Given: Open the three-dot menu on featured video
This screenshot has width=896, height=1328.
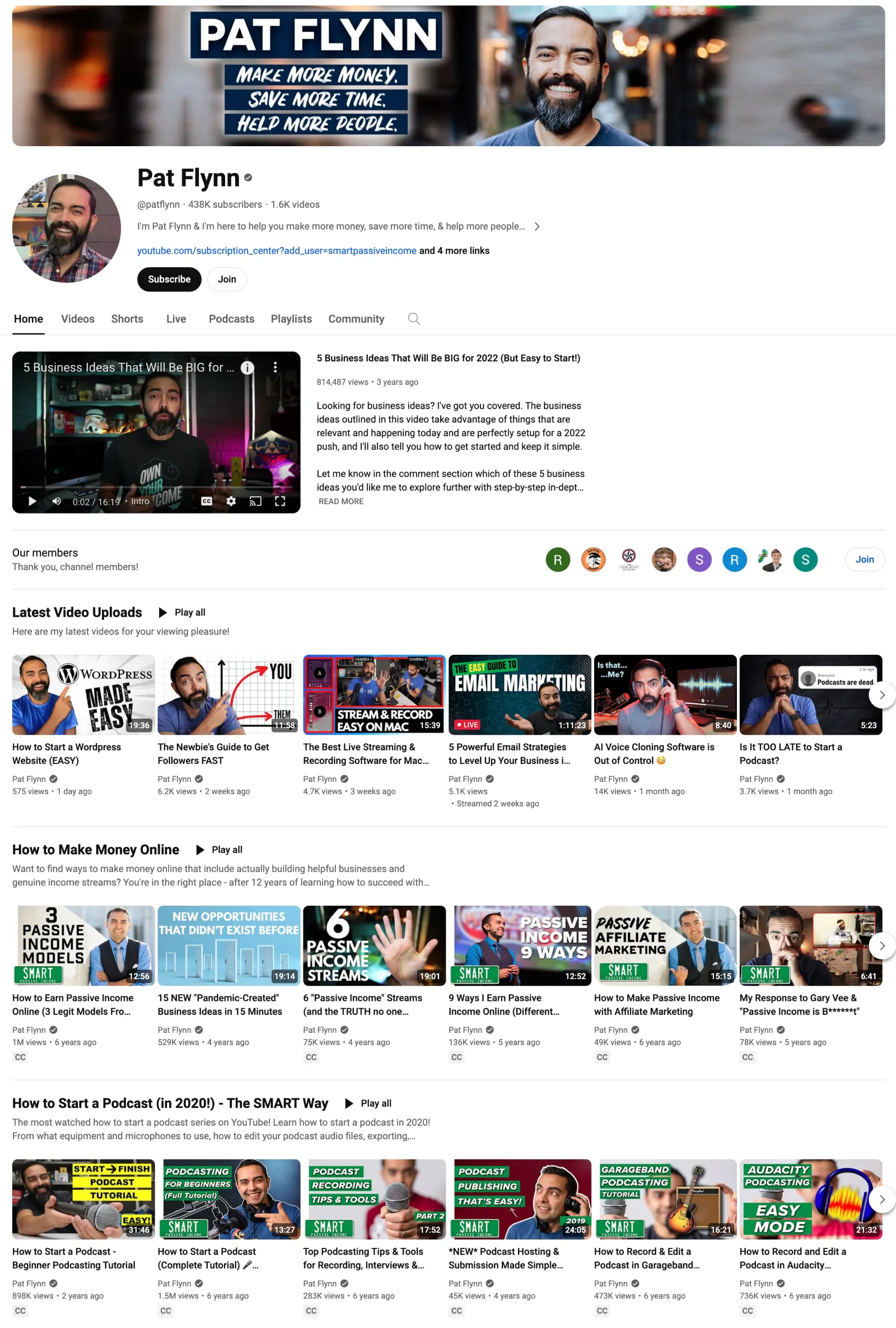Looking at the screenshot, I should coord(276,367).
